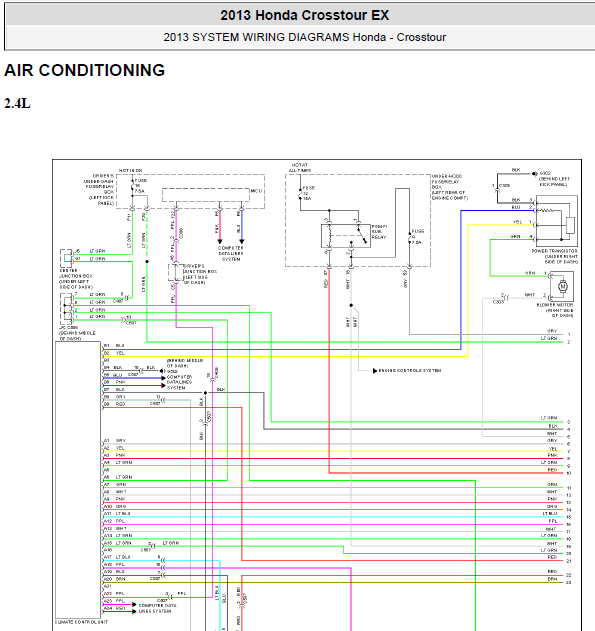Image resolution: width=595 pixels, height=631 pixels.
Task: Click the "AIR CONDITIONING" heading
Action: click(x=84, y=70)
